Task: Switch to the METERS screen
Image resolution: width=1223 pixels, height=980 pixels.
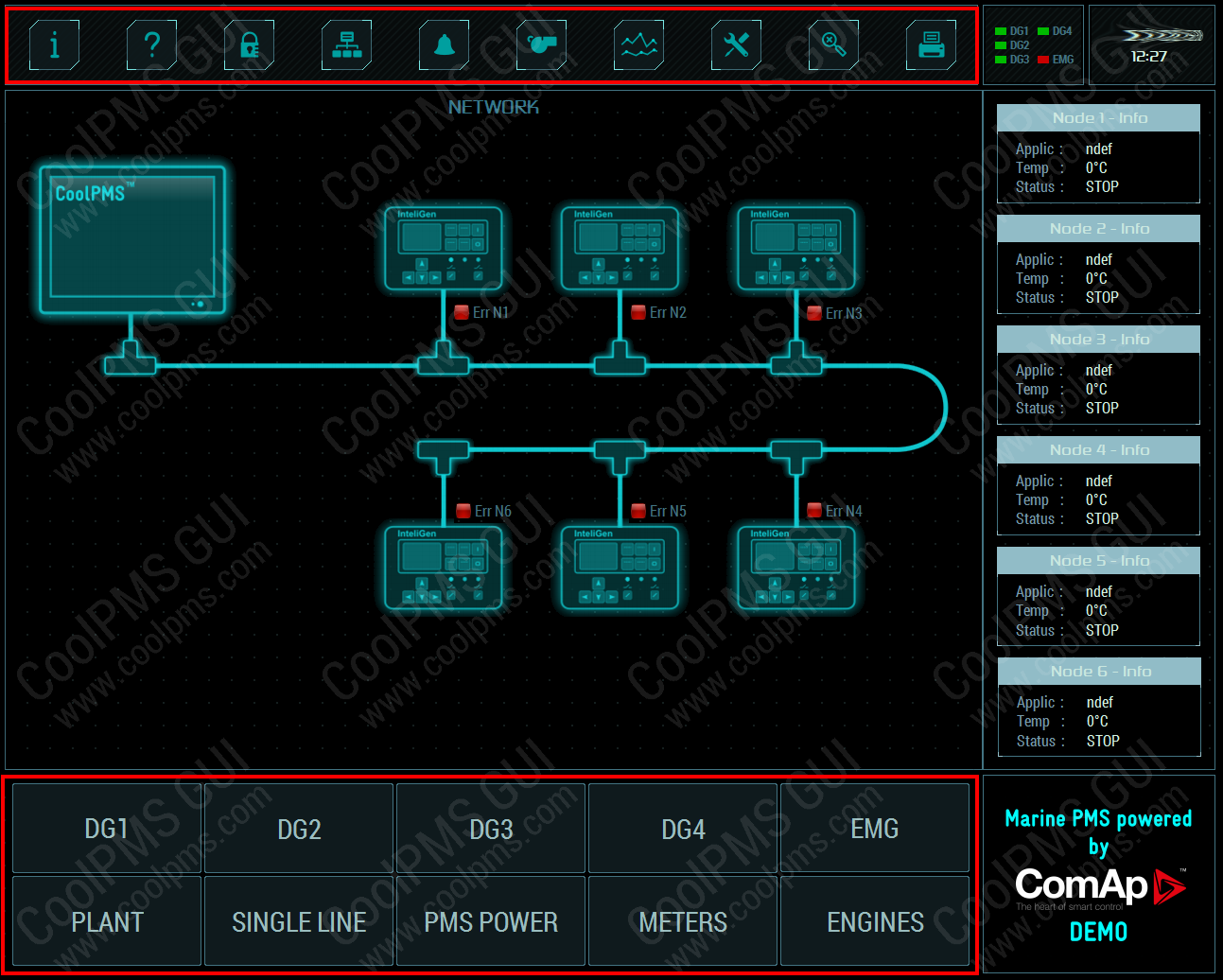Action: tap(683, 921)
